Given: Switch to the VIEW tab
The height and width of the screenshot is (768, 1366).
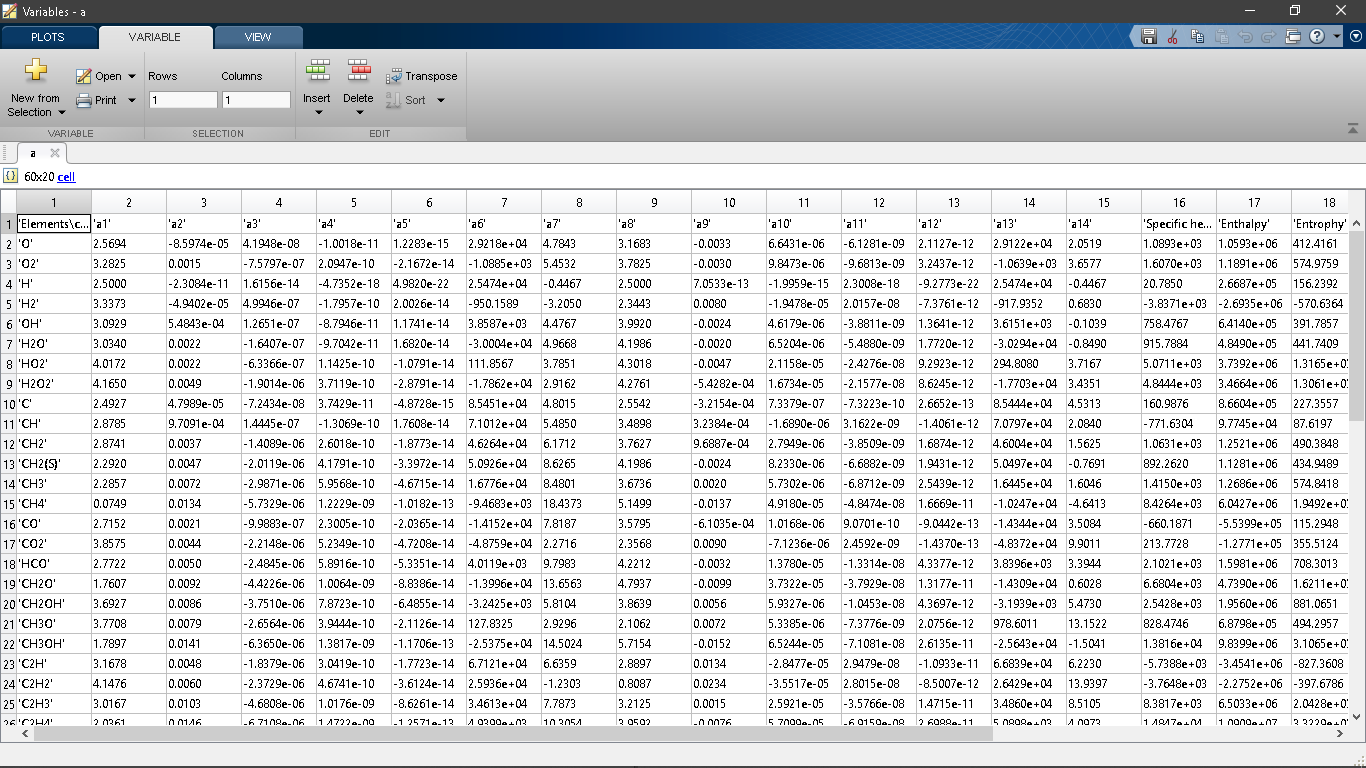Looking at the screenshot, I should pos(258,37).
